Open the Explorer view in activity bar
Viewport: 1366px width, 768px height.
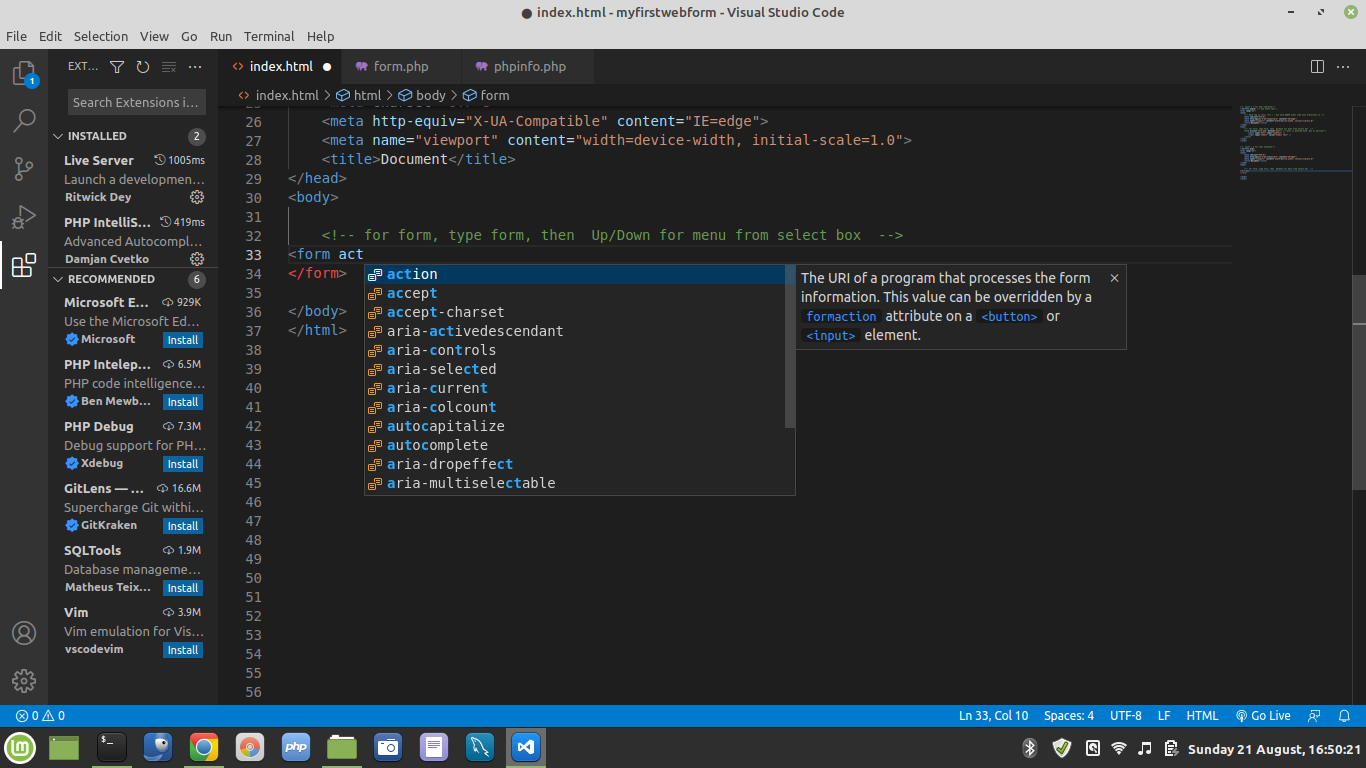tap(24, 74)
